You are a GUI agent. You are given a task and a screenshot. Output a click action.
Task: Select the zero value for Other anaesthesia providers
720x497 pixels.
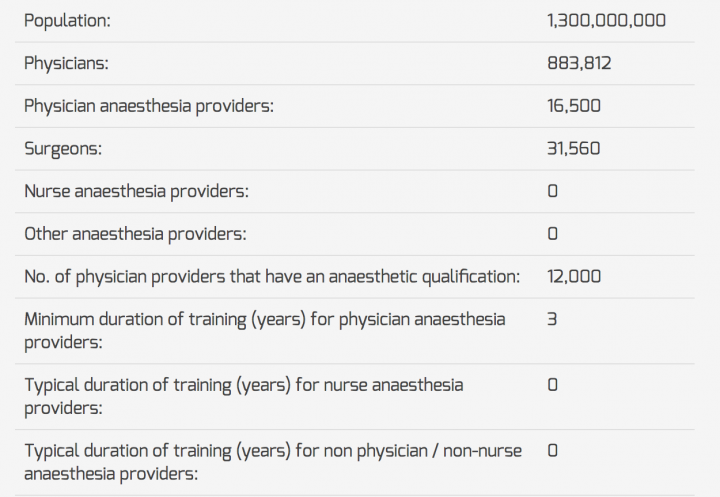(x=553, y=234)
